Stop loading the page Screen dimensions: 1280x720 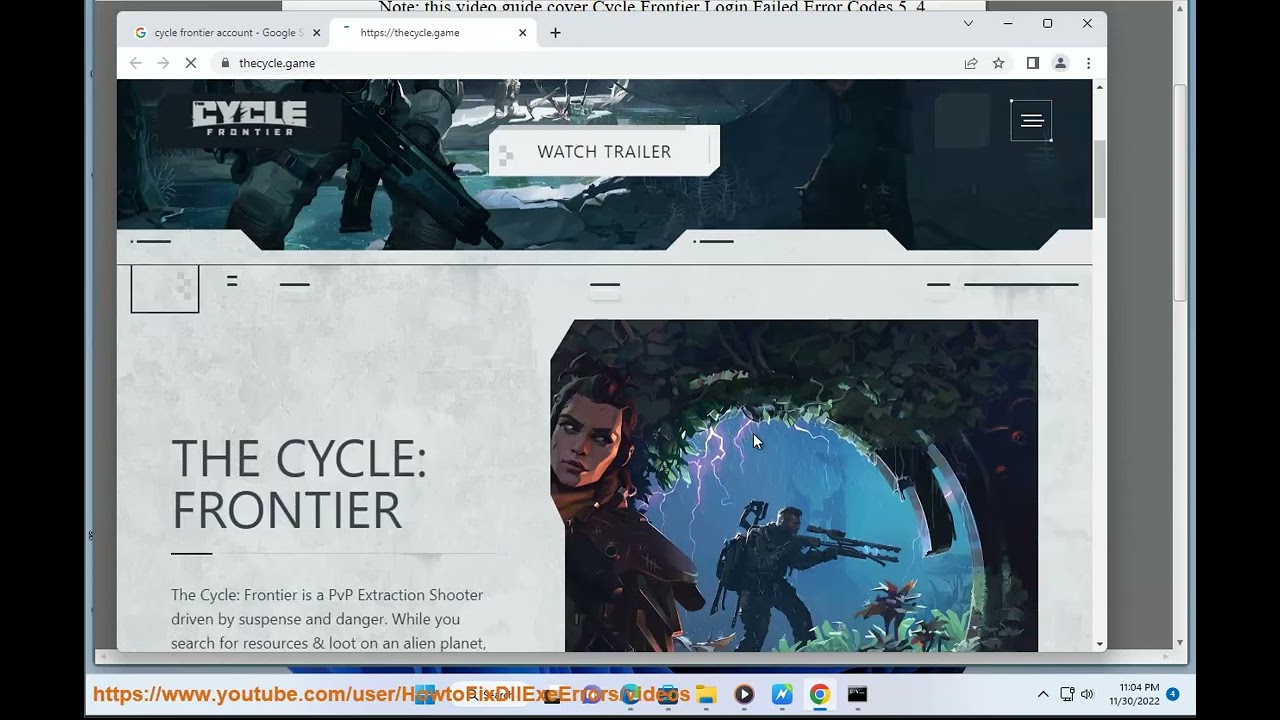click(x=191, y=63)
